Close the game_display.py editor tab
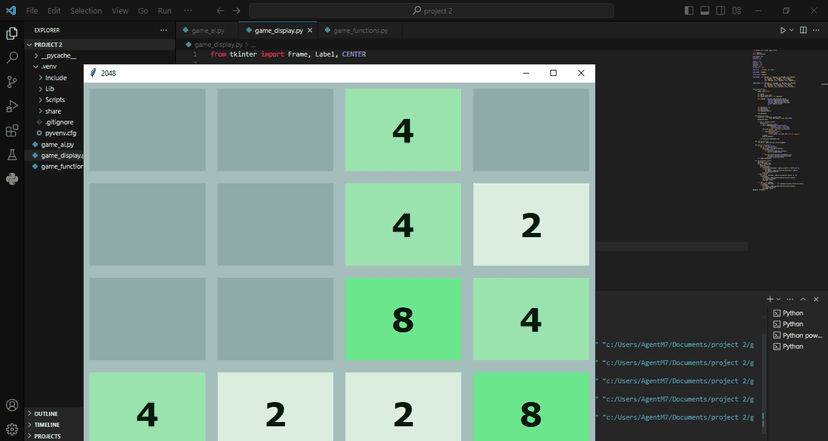 310,31
